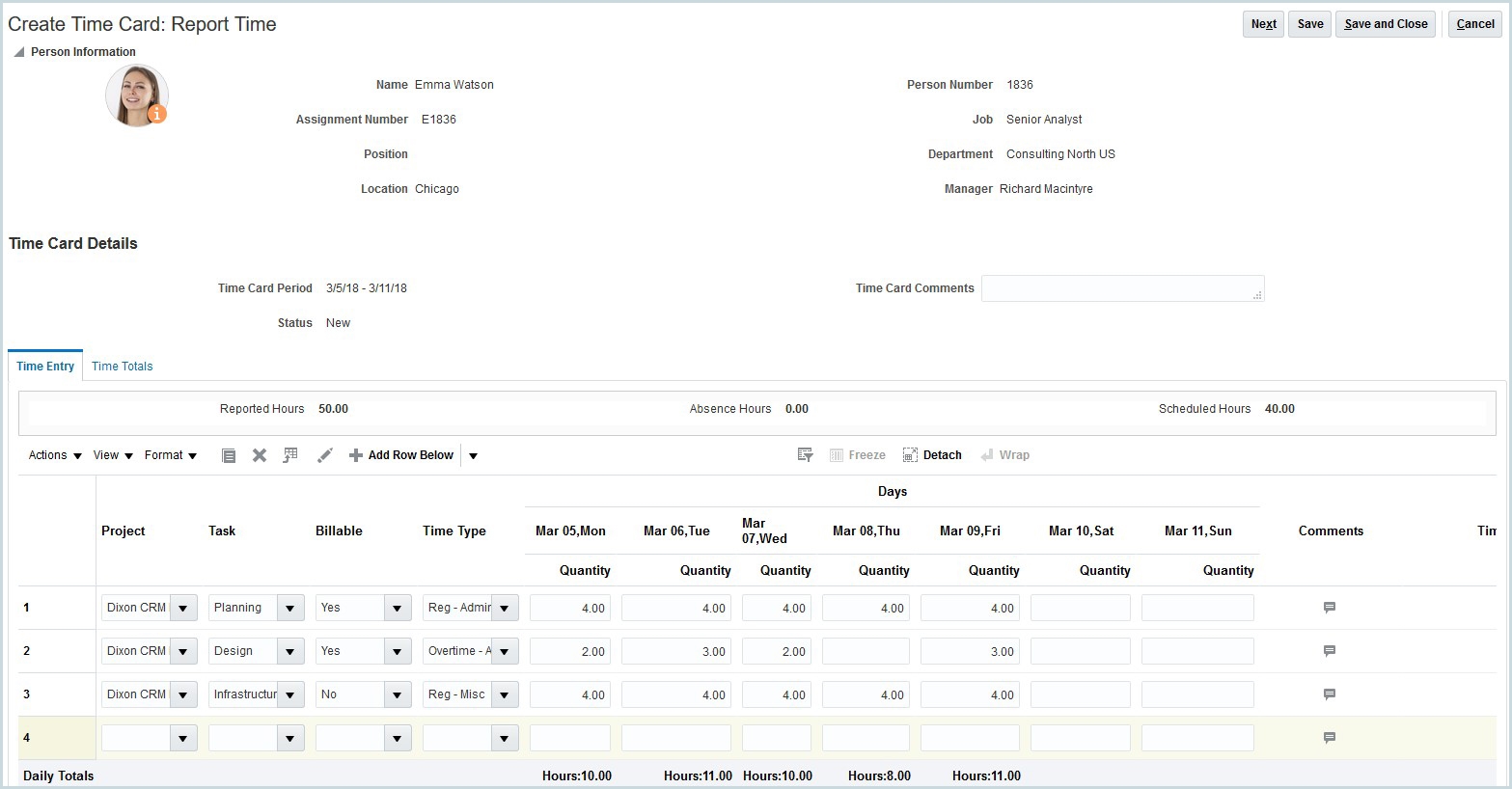Click the Save and Close button
1512x789 pixels.
(1385, 23)
